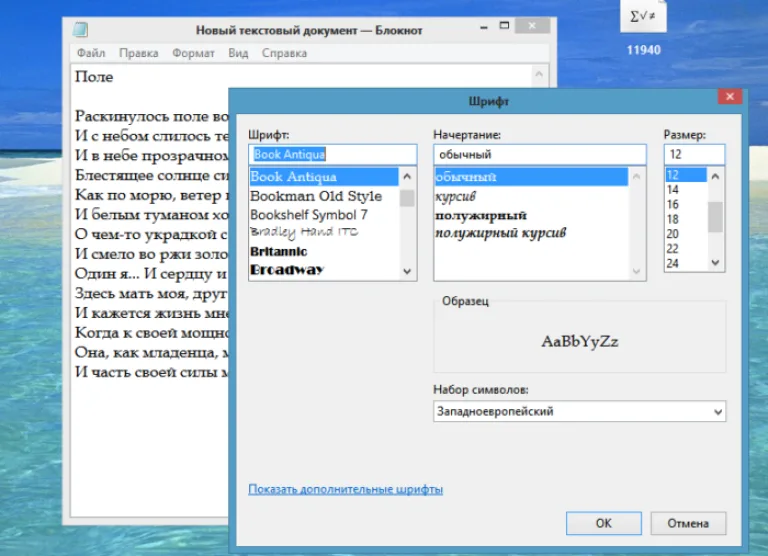Select Broadway font in the list
The height and width of the screenshot is (556, 768).
point(324,270)
